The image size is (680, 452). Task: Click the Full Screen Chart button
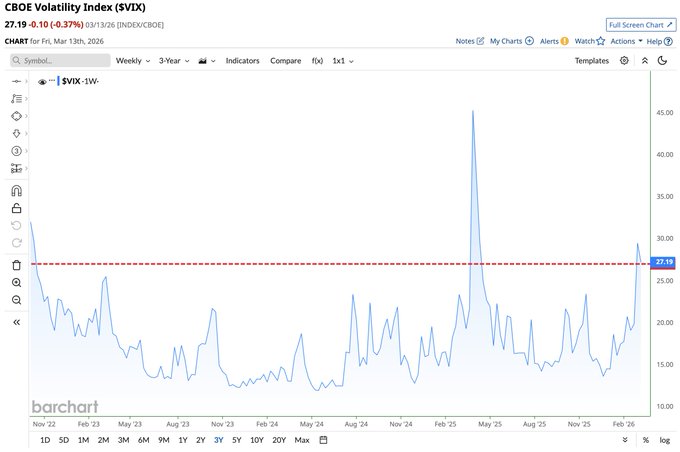click(x=641, y=25)
